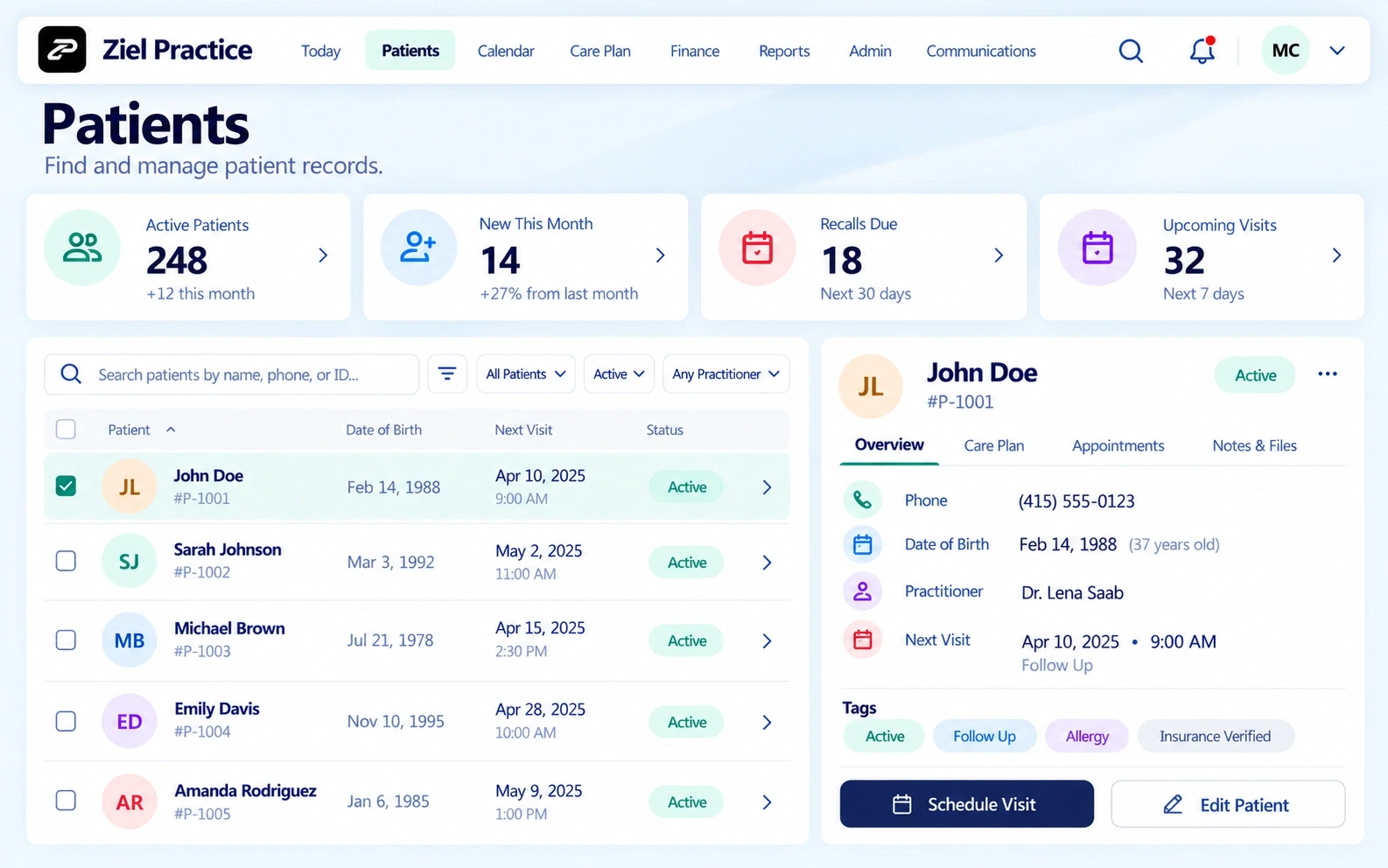Image resolution: width=1388 pixels, height=868 pixels.
Task: Check the Michael Brown row checkbox
Action: pos(66,640)
